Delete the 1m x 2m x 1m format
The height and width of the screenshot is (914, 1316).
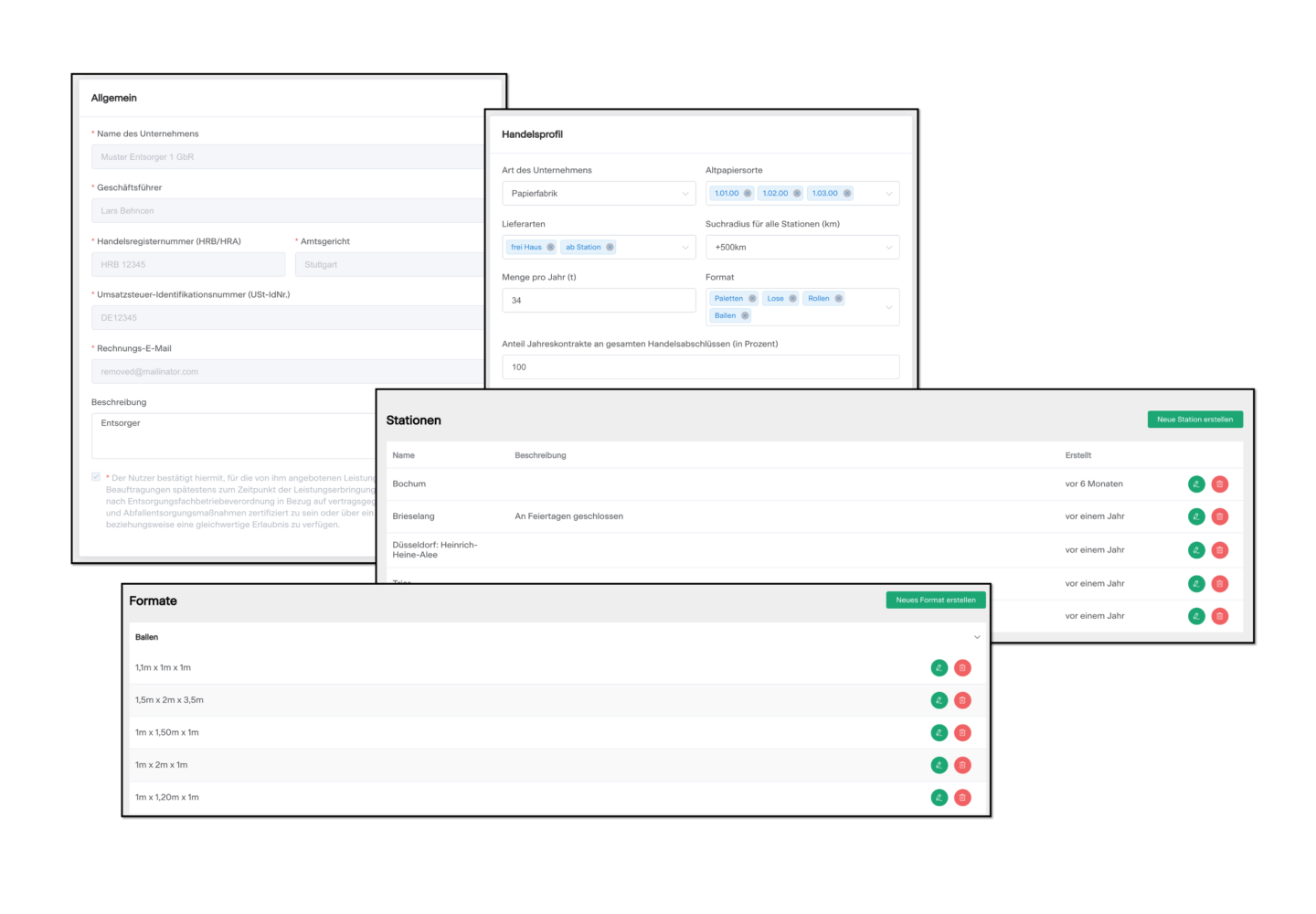point(962,765)
